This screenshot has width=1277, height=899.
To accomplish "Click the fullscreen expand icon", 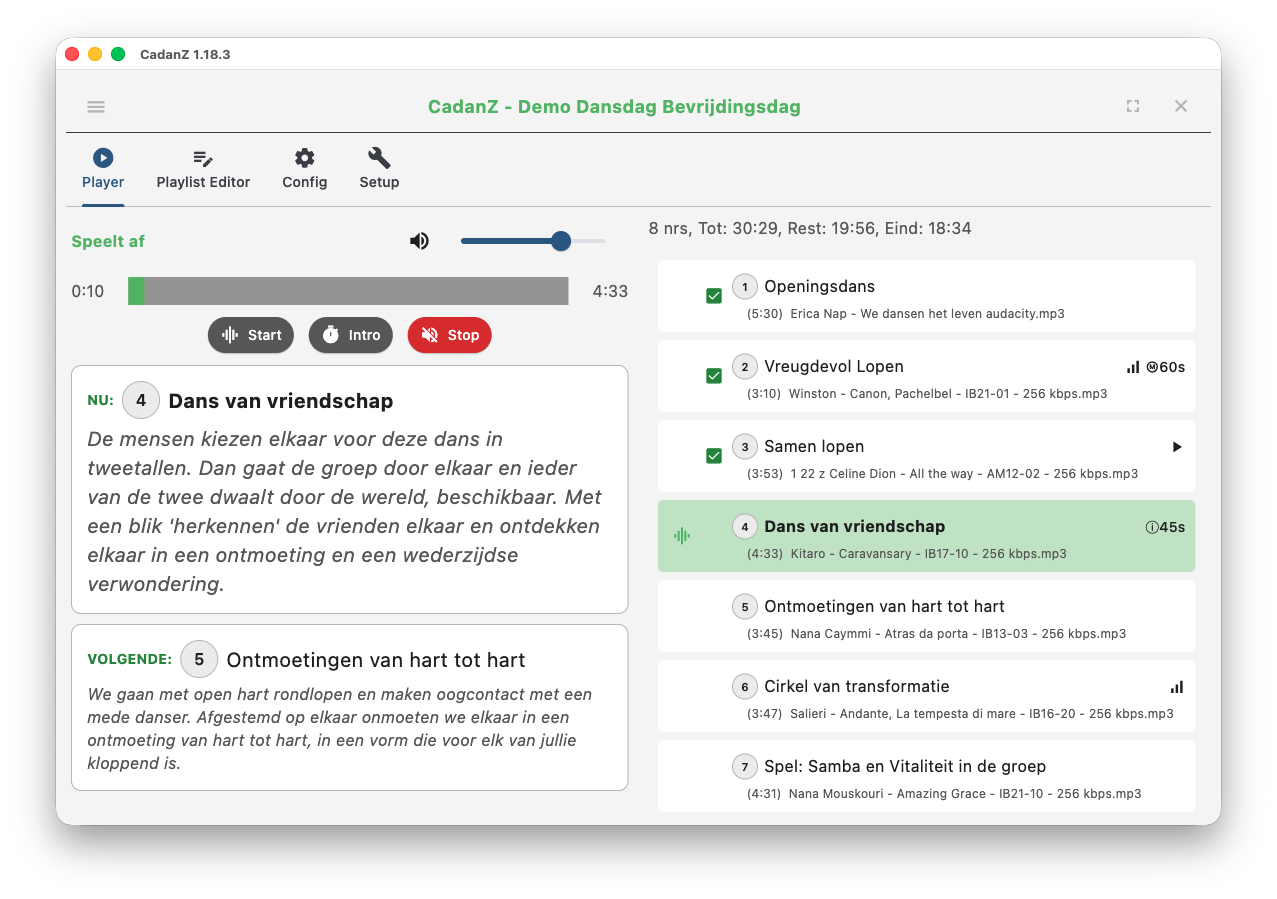I will pos(1132,105).
